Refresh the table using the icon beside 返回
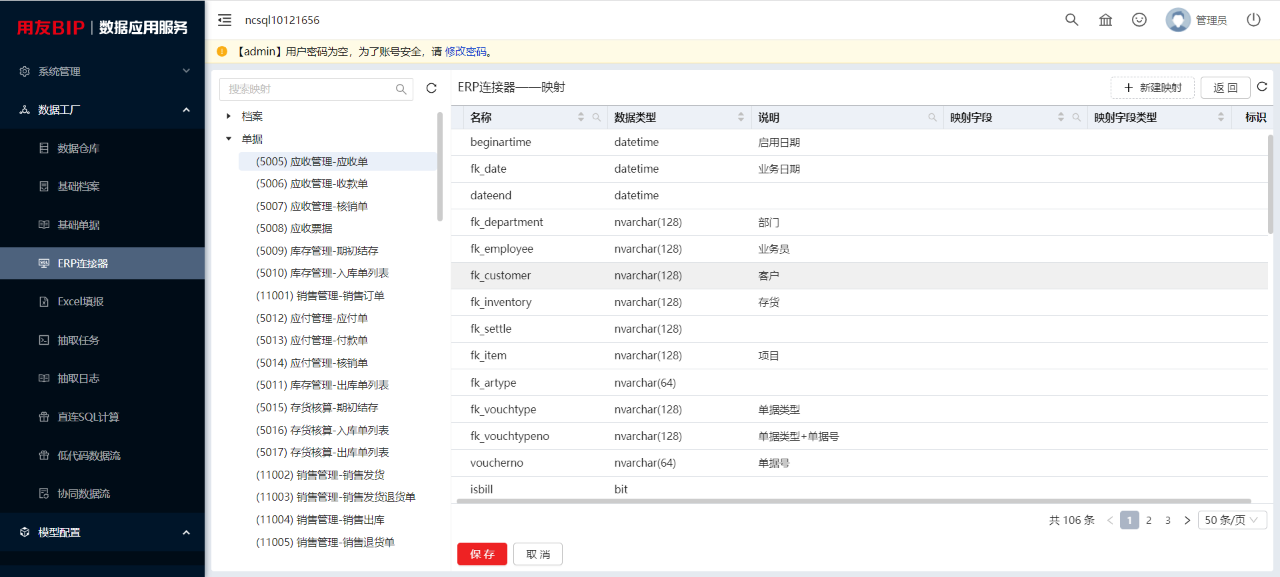The width and height of the screenshot is (1280, 577). point(1262,87)
